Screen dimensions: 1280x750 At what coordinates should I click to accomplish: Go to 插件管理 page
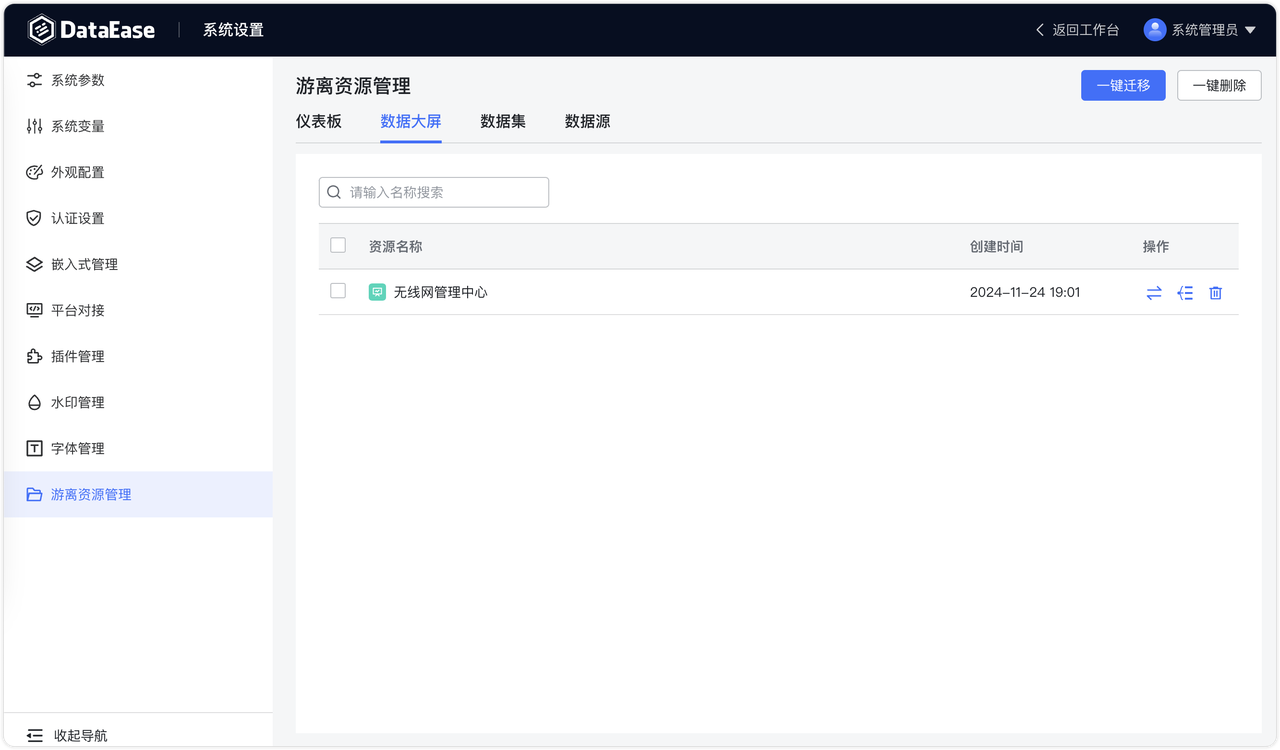[138, 356]
